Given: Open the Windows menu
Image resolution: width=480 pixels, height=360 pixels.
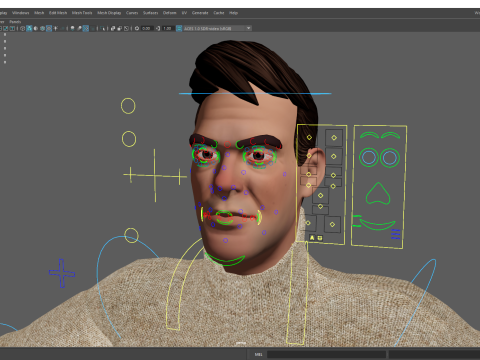Looking at the screenshot, I should coord(21,13).
